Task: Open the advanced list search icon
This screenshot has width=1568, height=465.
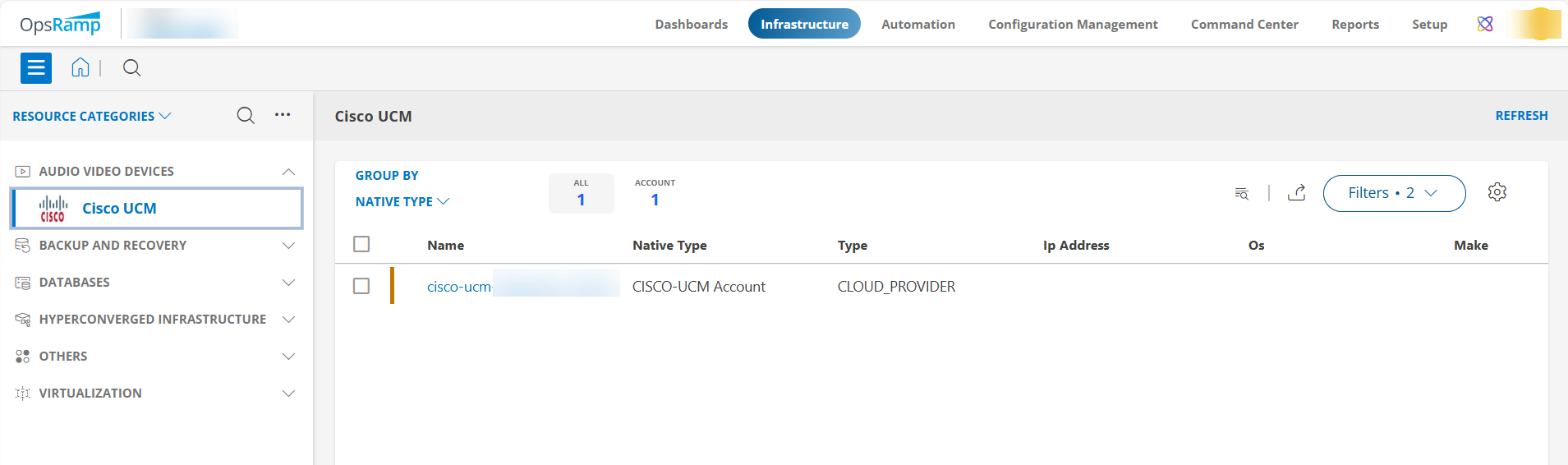Action: [1241, 194]
